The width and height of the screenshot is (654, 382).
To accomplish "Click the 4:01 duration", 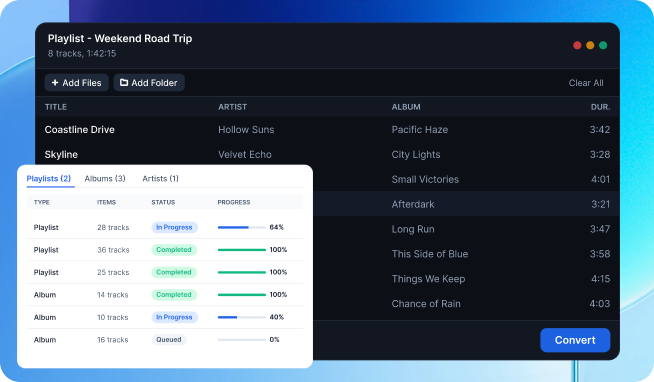I will click(x=601, y=179).
